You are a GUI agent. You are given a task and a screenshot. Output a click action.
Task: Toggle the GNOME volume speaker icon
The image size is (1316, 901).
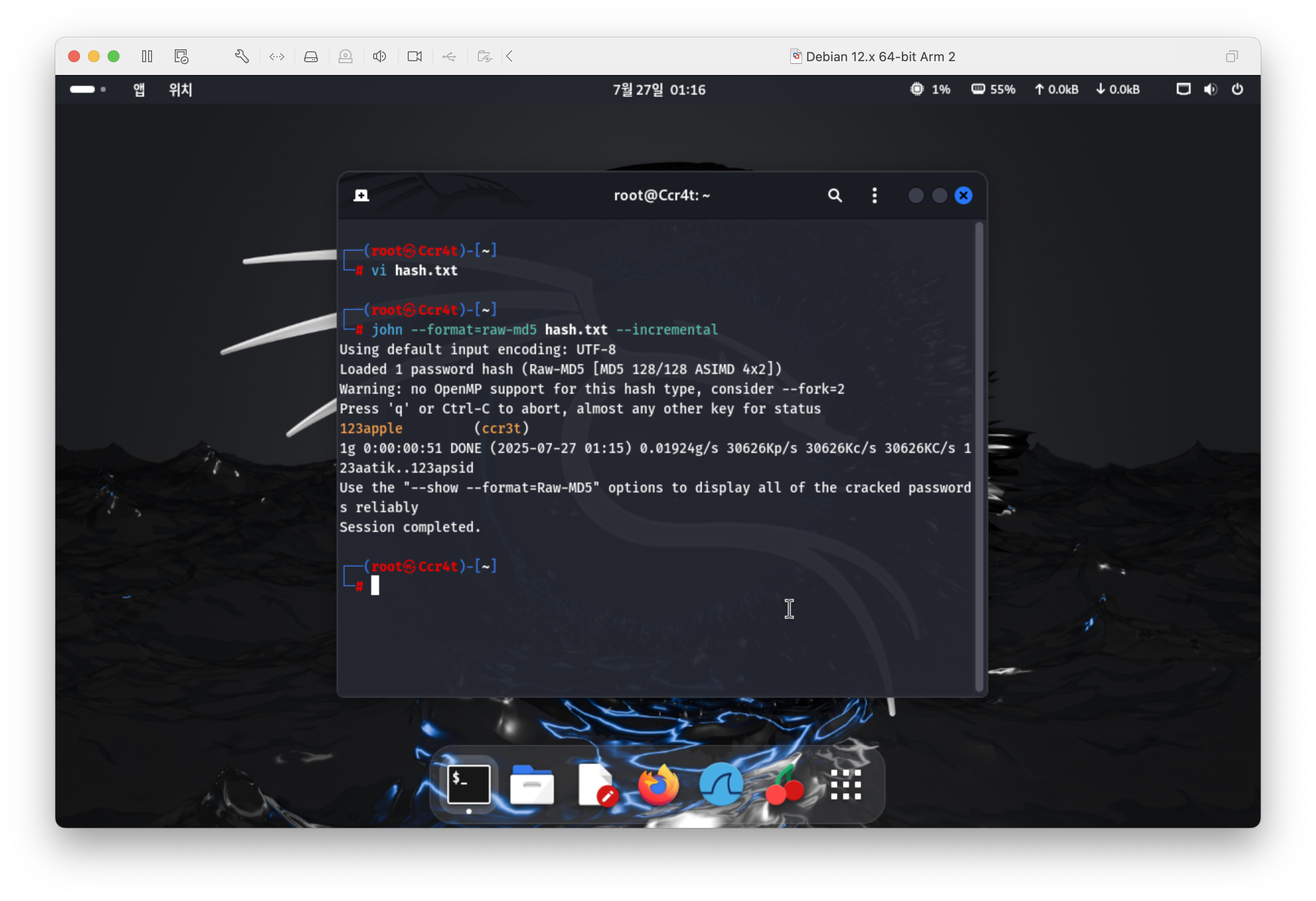(1210, 89)
